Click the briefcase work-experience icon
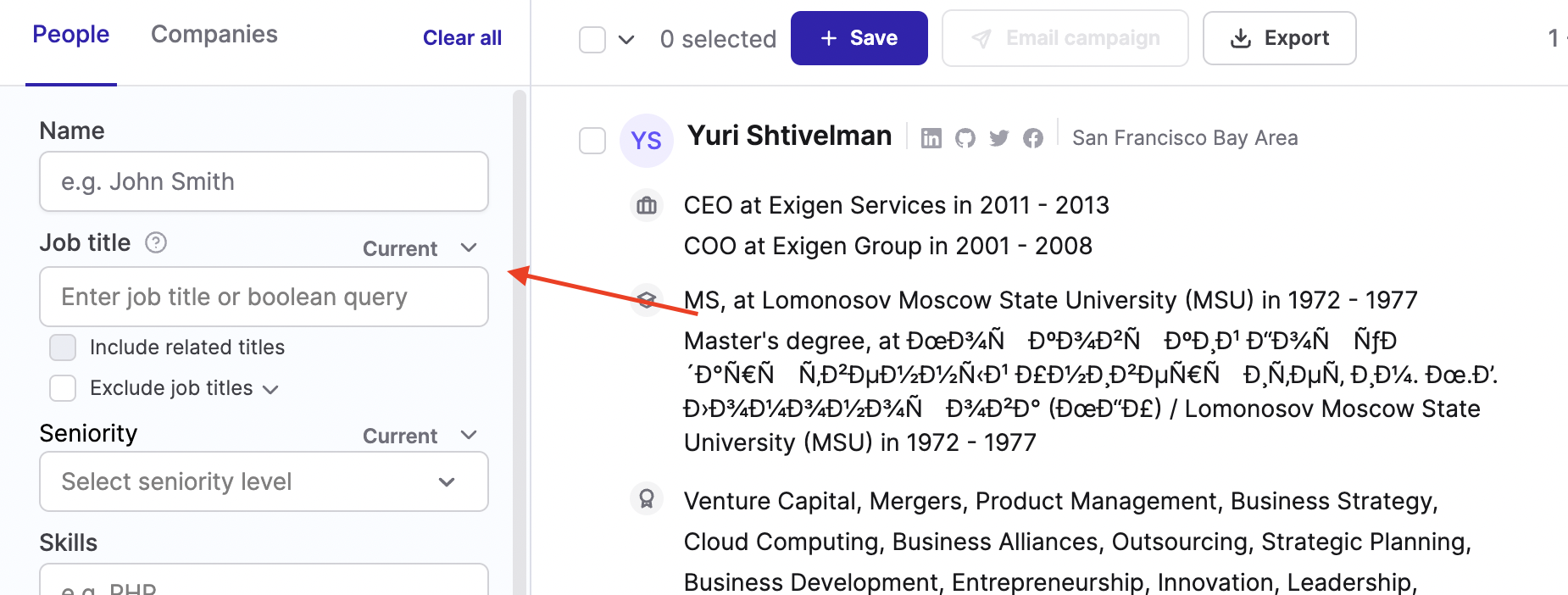Screen dimensions: 1568x595 pos(647,205)
